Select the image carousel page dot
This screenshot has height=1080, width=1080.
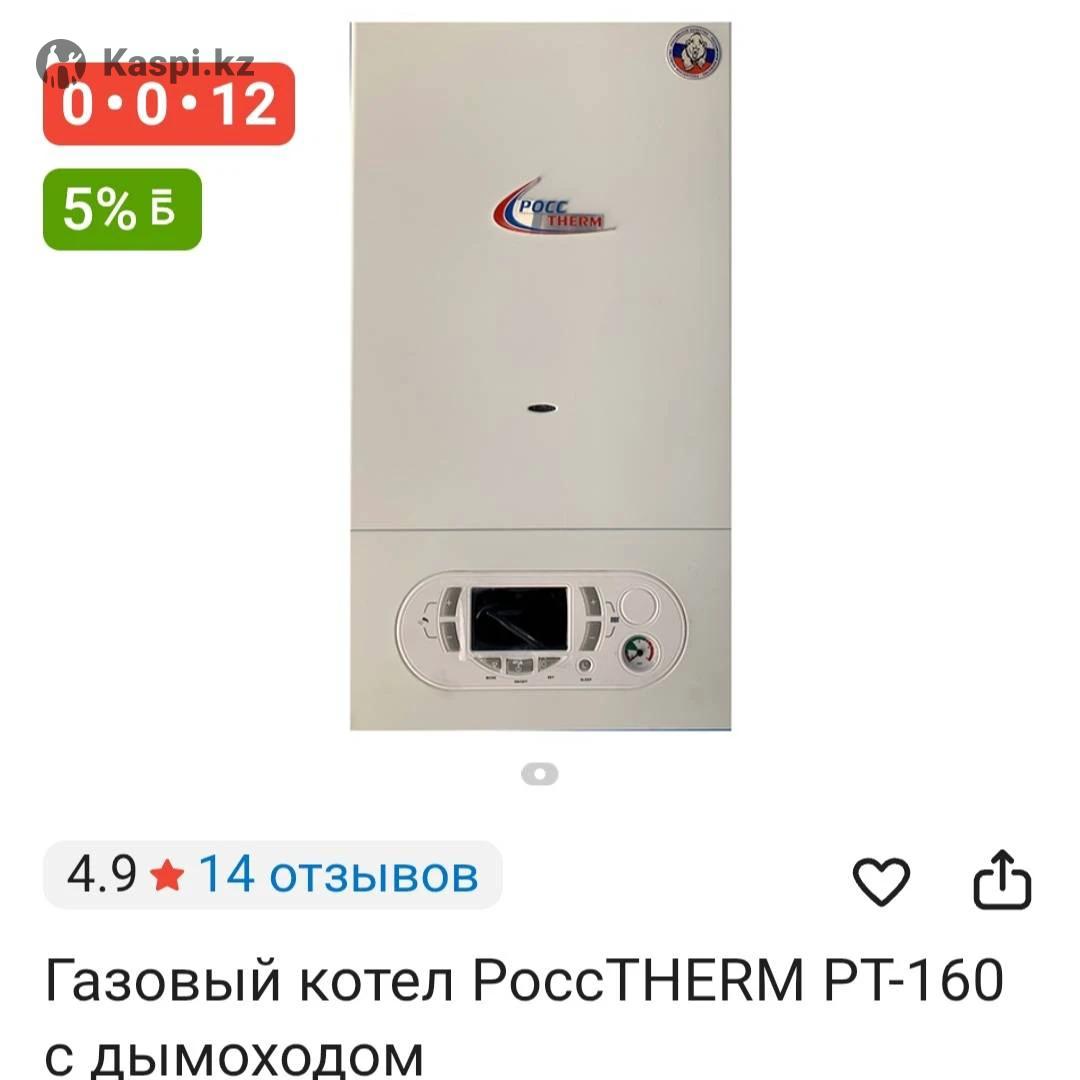pyautogui.click(x=540, y=774)
